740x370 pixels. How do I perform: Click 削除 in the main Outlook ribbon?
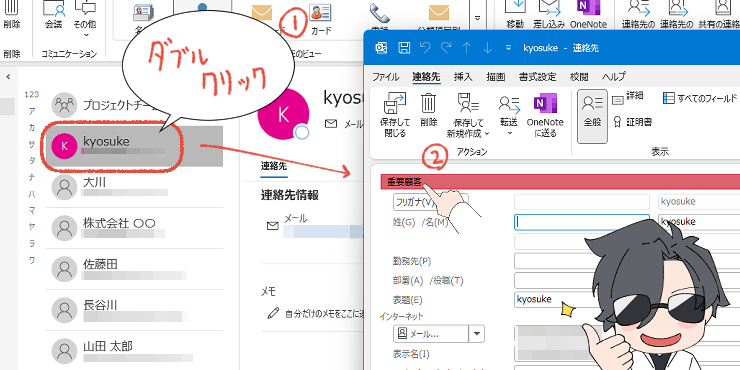tap(11, 15)
